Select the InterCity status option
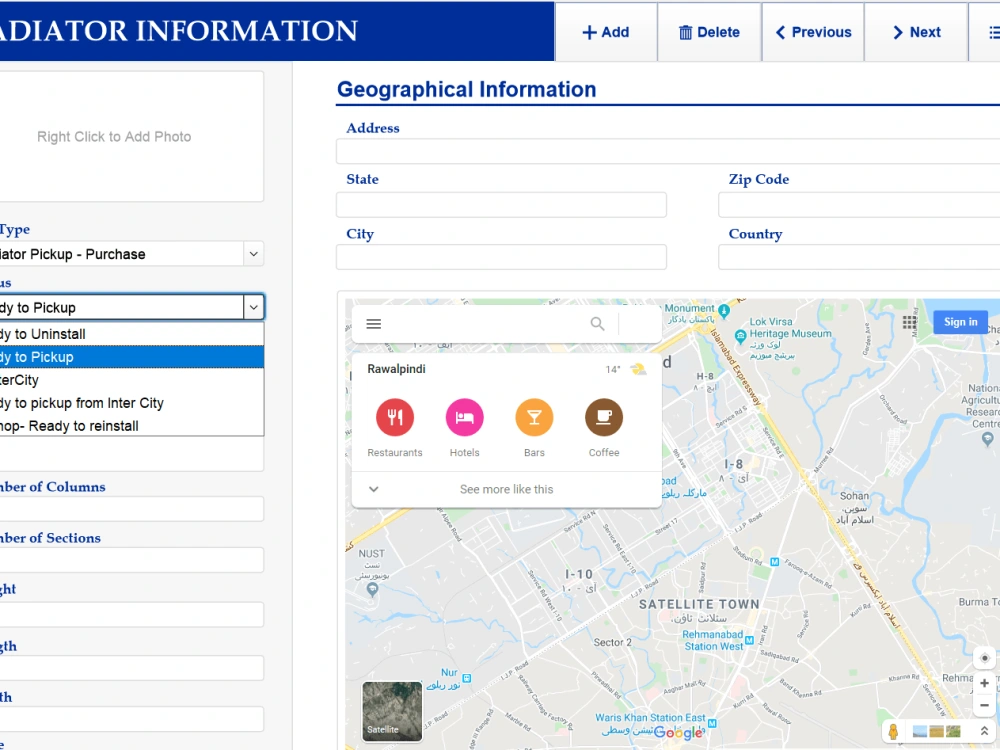 point(131,380)
